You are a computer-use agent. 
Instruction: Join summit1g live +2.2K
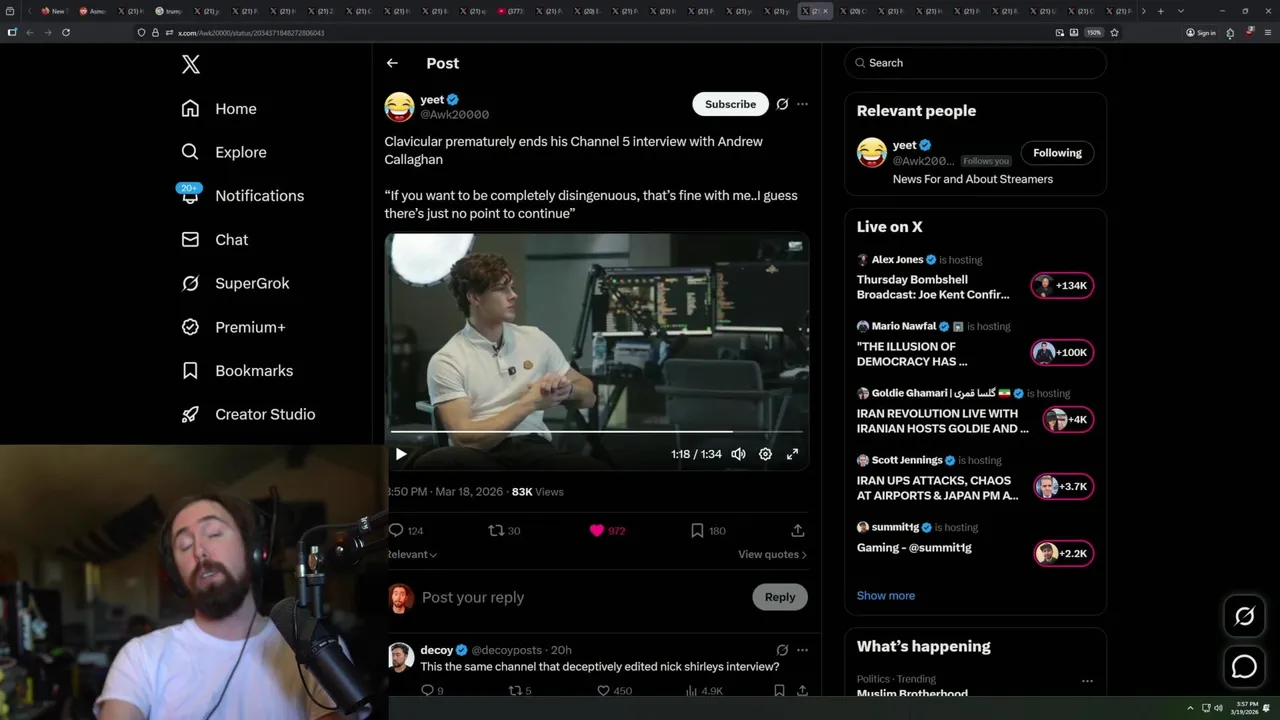pos(1063,554)
